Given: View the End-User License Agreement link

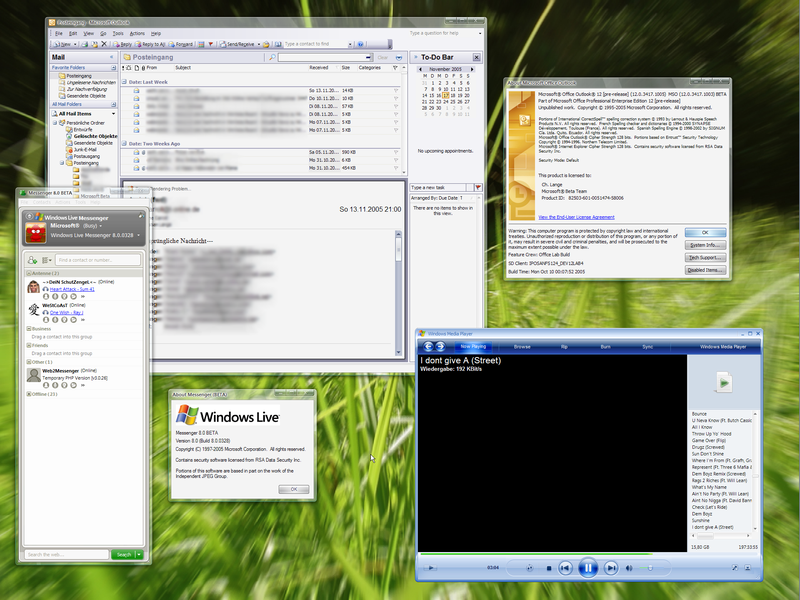Looking at the screenshot, I should pyautogui.click(x=577, y=216).
